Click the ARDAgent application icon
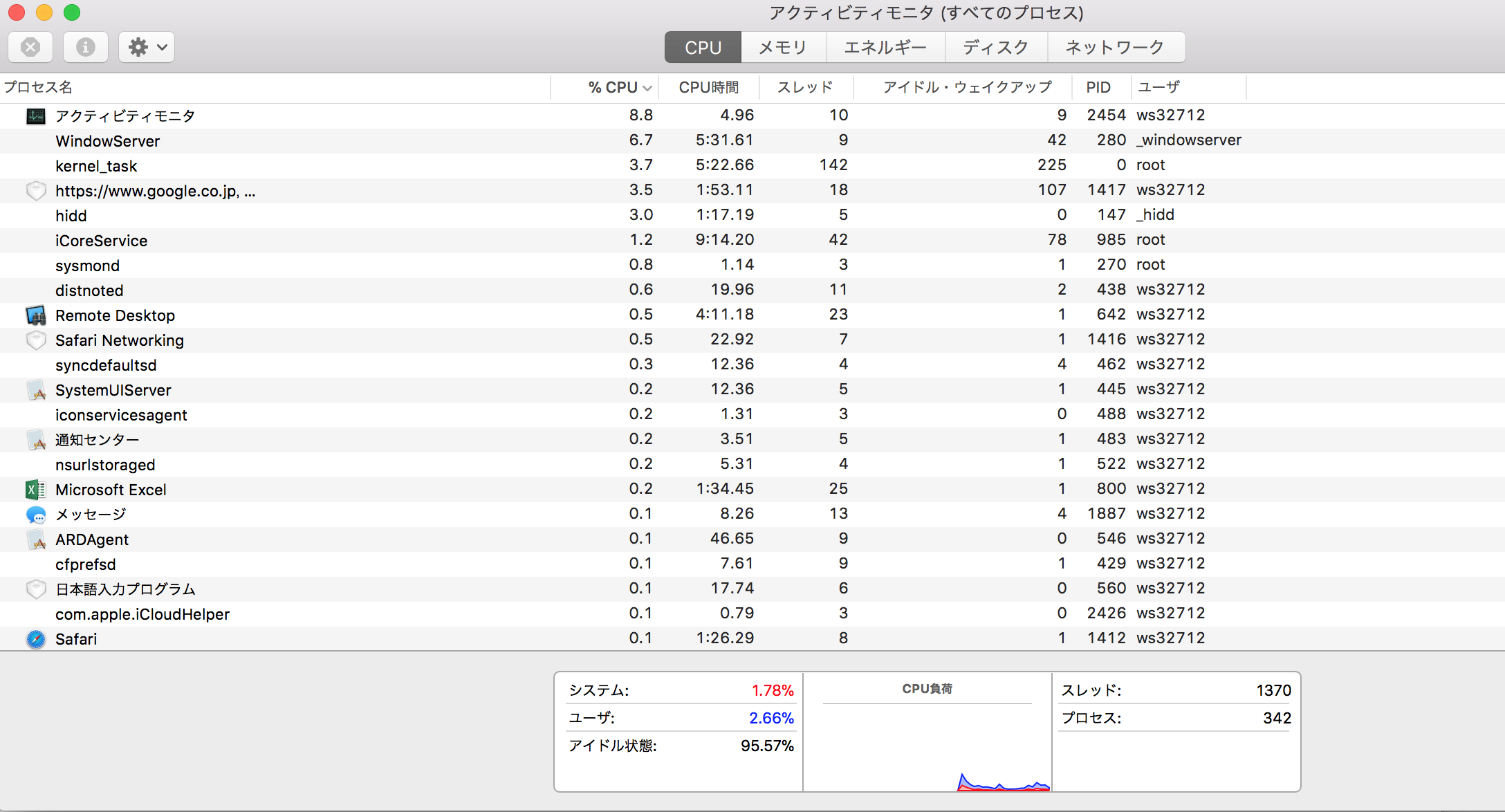Screen dimensions: 1505x812 [x=36, y=539]
